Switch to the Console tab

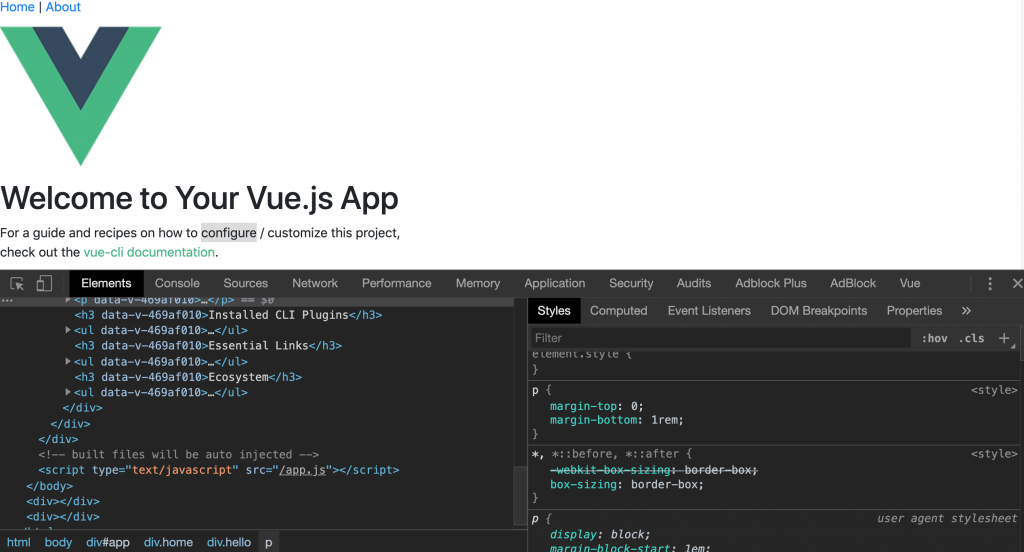[177, 284]
